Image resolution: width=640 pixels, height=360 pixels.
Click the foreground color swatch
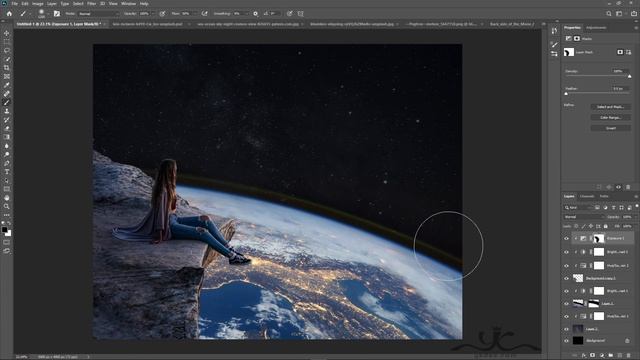(4, 230)
